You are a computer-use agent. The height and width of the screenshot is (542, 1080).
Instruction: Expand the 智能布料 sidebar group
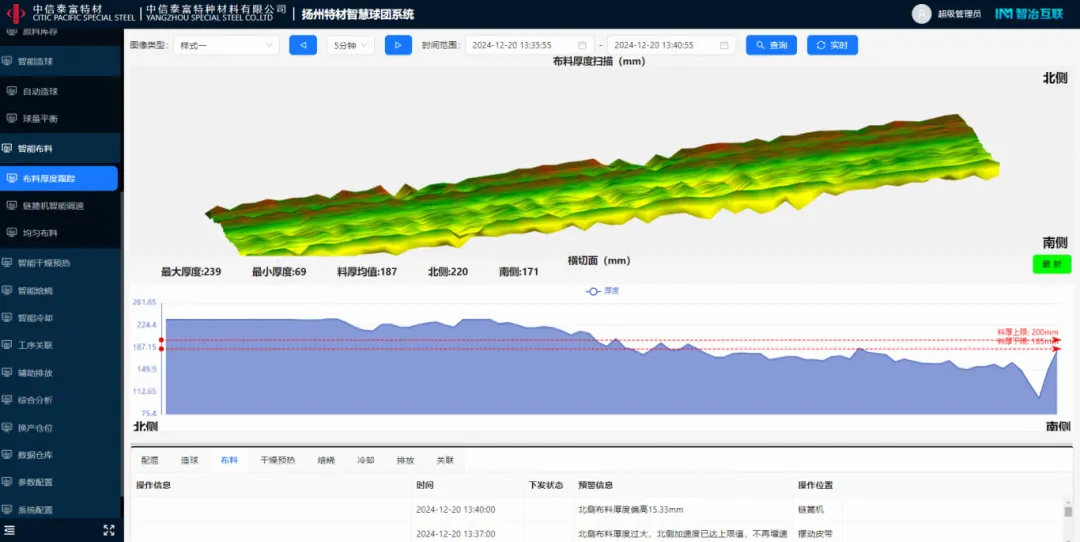tap(60, 148)
